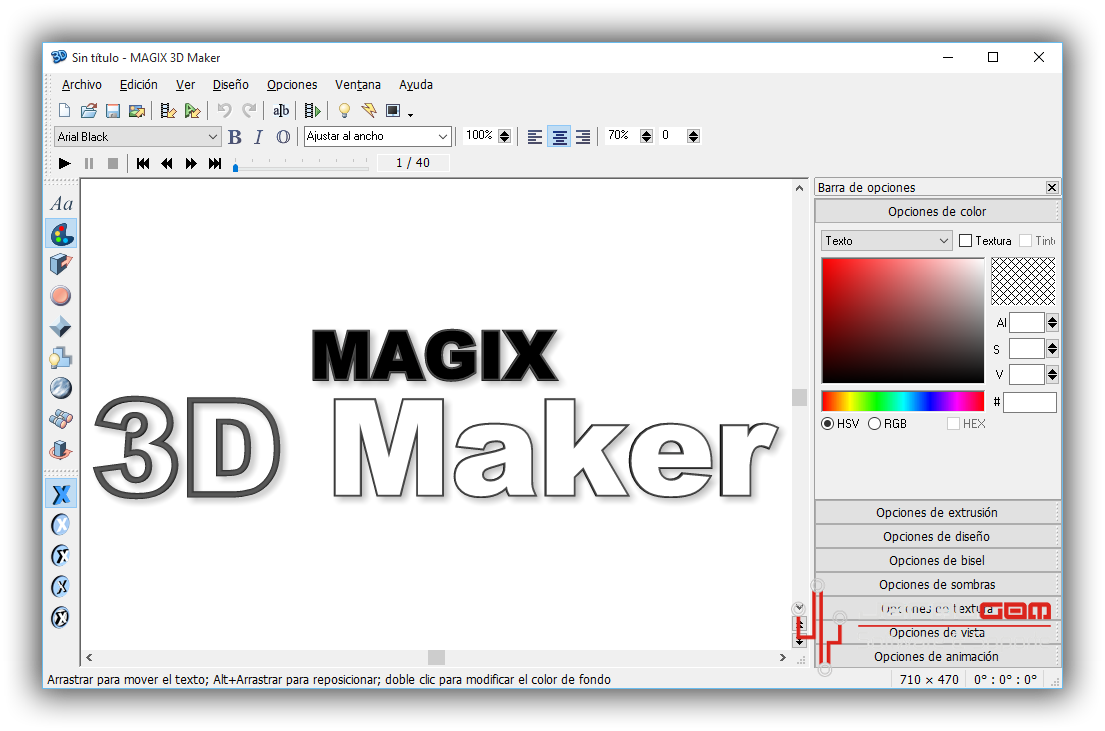Click the lightning bolt icon

369,111
